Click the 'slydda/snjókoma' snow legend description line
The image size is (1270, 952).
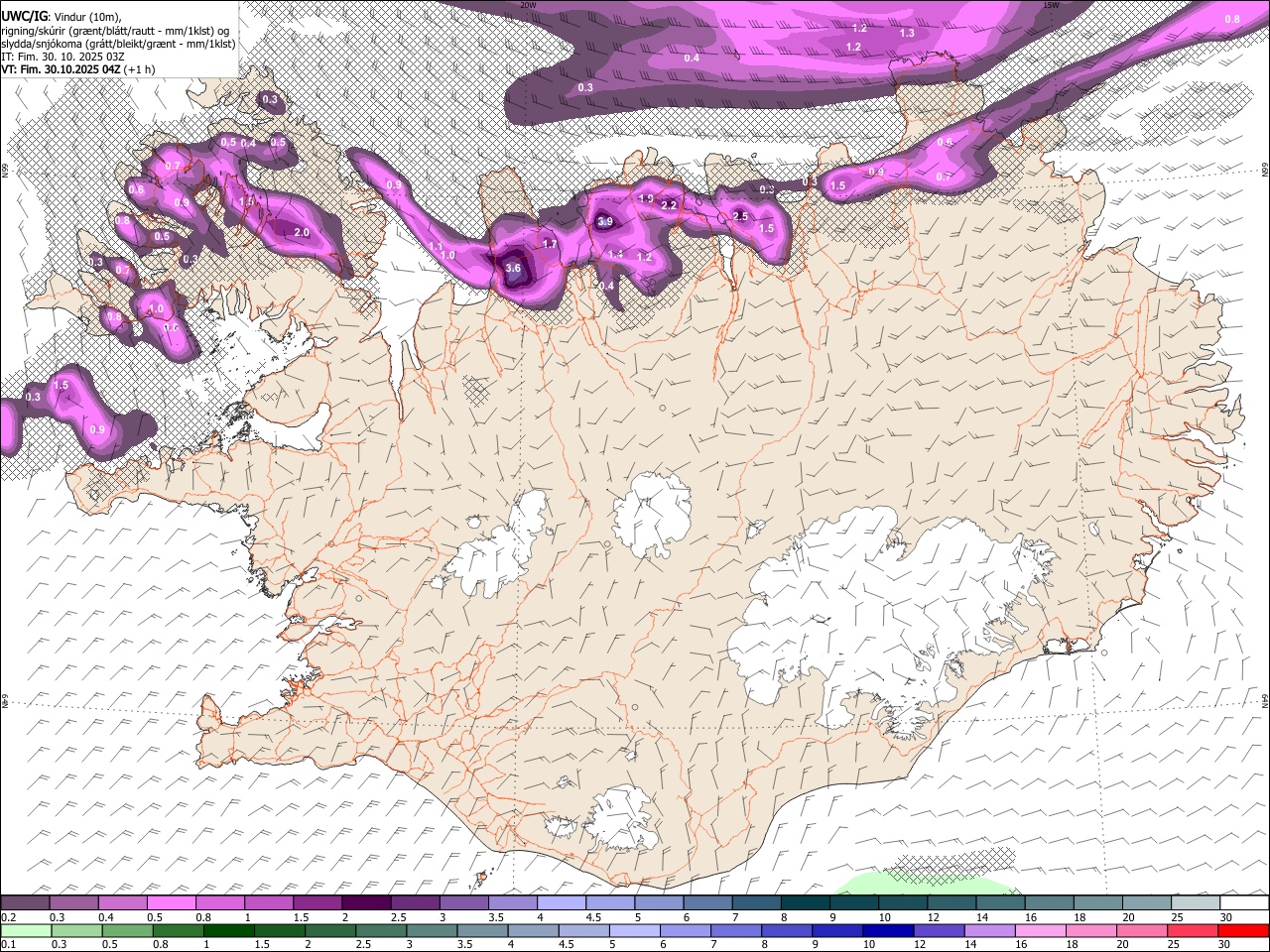(118, 44)
